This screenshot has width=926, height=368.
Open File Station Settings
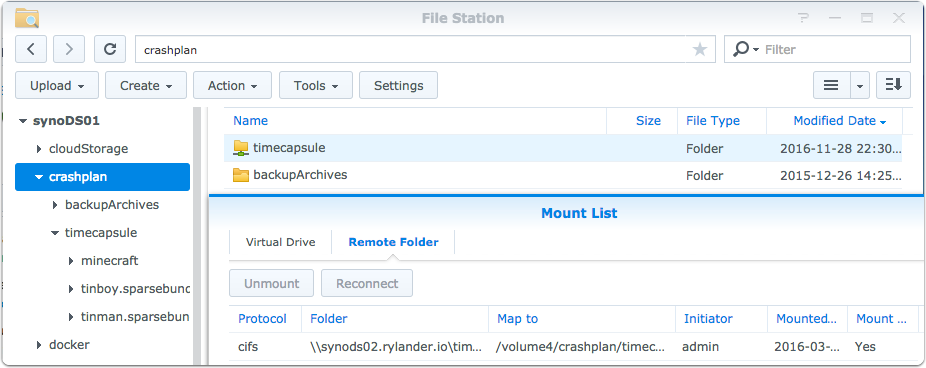pos(399,86)
